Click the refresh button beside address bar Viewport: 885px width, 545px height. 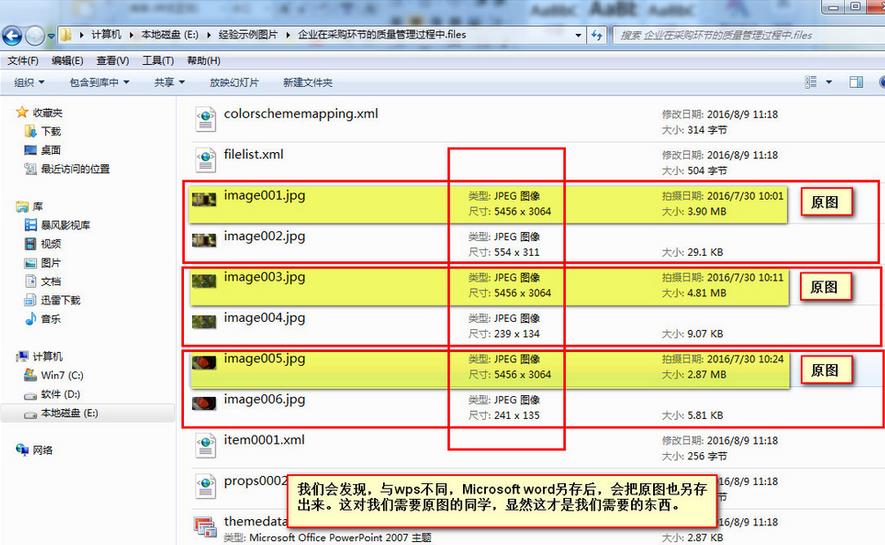tap(597, 36)
